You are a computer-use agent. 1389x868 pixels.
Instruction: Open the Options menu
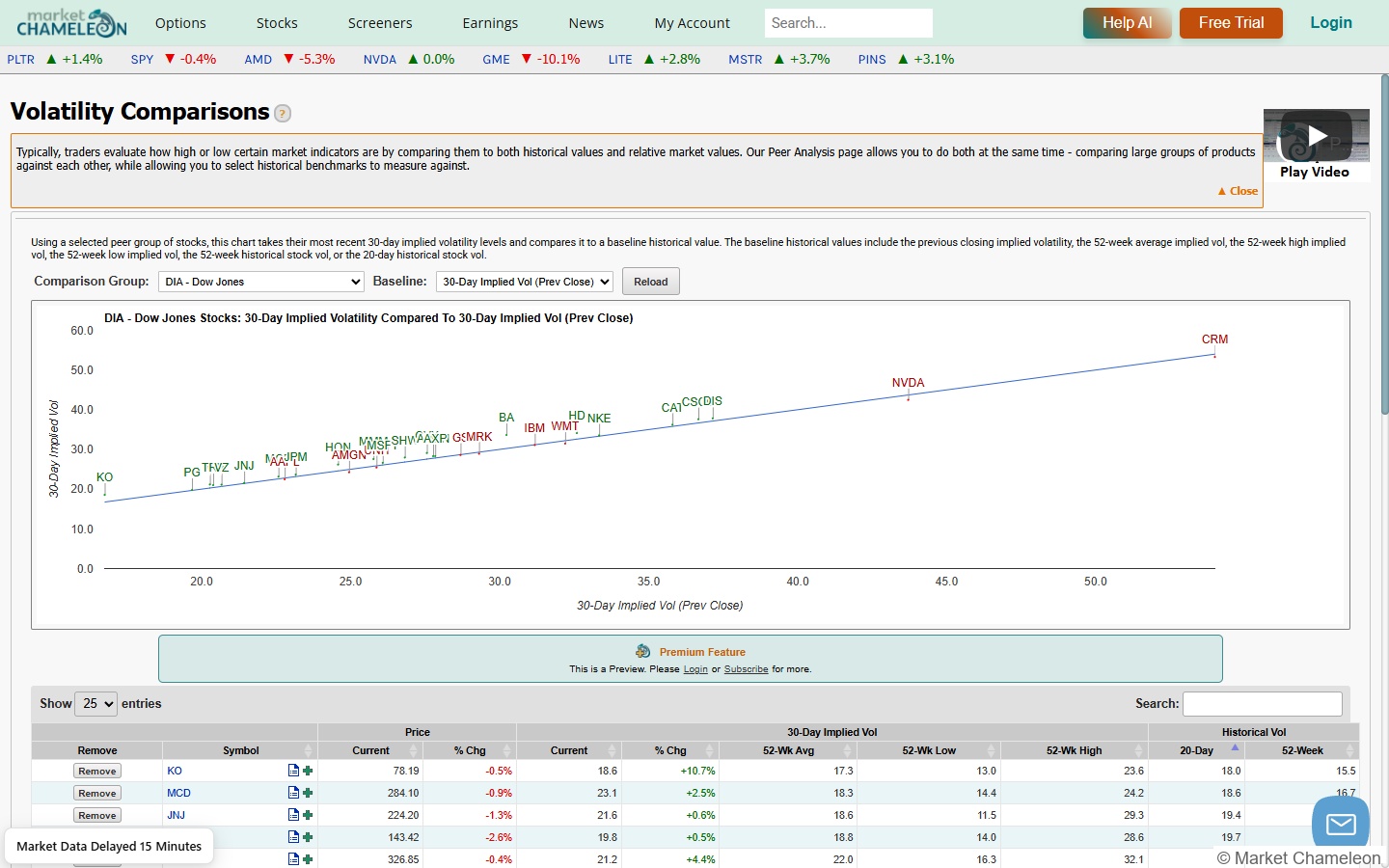180,23
